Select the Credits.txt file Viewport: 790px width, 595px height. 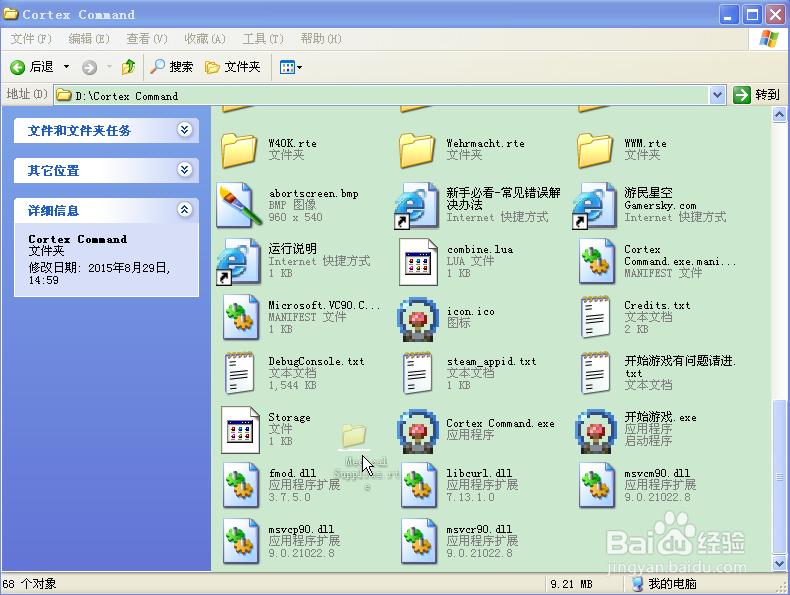click(x=597, y=318)
